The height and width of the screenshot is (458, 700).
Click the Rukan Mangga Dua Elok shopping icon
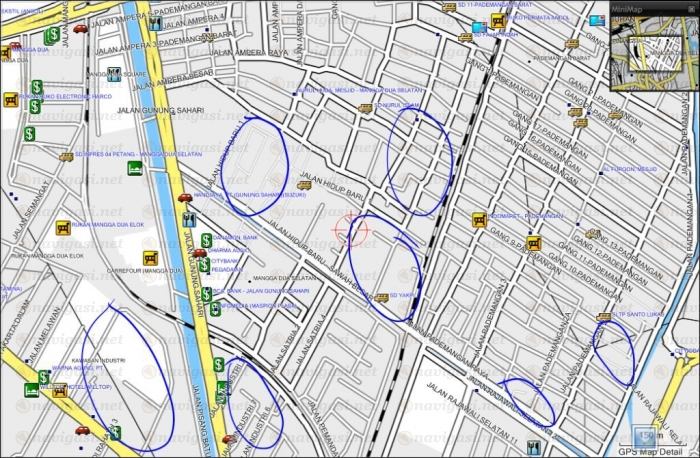(63, 228)
